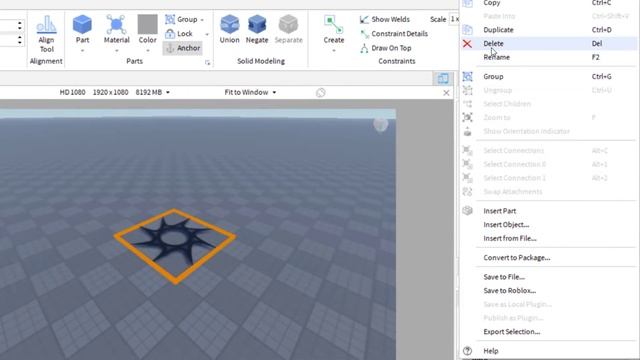Screen dimensions: 640x360
Task: Toggle Show Welds
Action: 384,19
